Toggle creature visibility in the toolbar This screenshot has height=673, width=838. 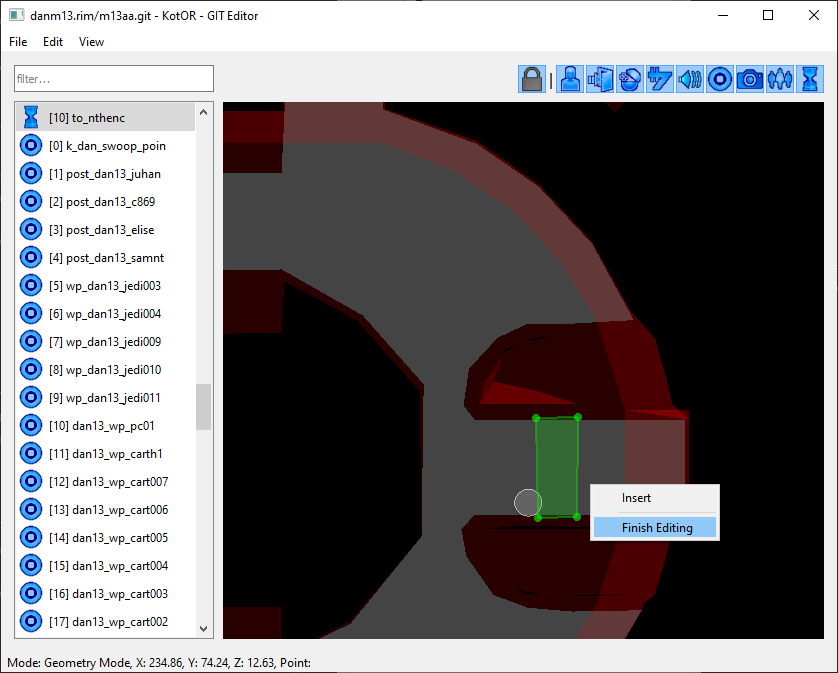(x=570, y=79)
